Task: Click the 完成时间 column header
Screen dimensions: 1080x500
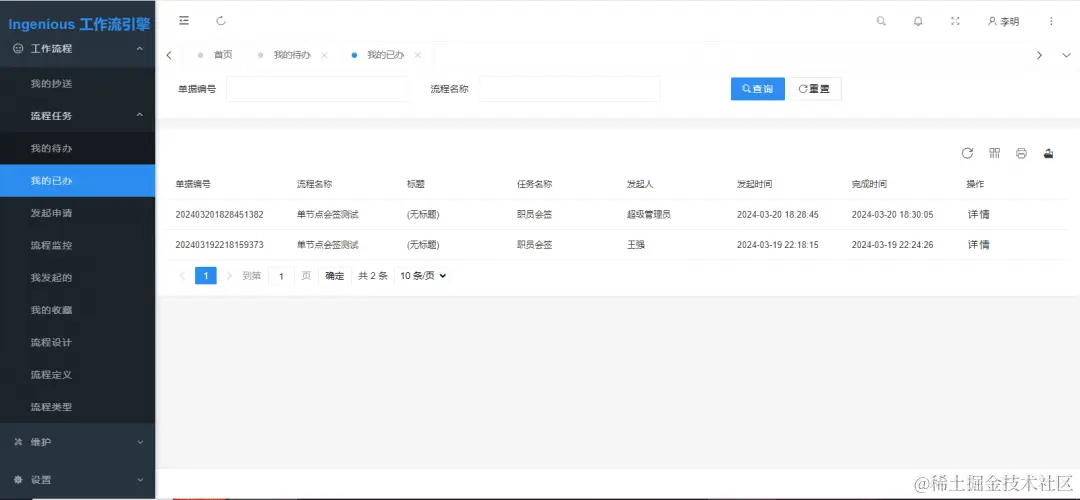Action: 869,185
